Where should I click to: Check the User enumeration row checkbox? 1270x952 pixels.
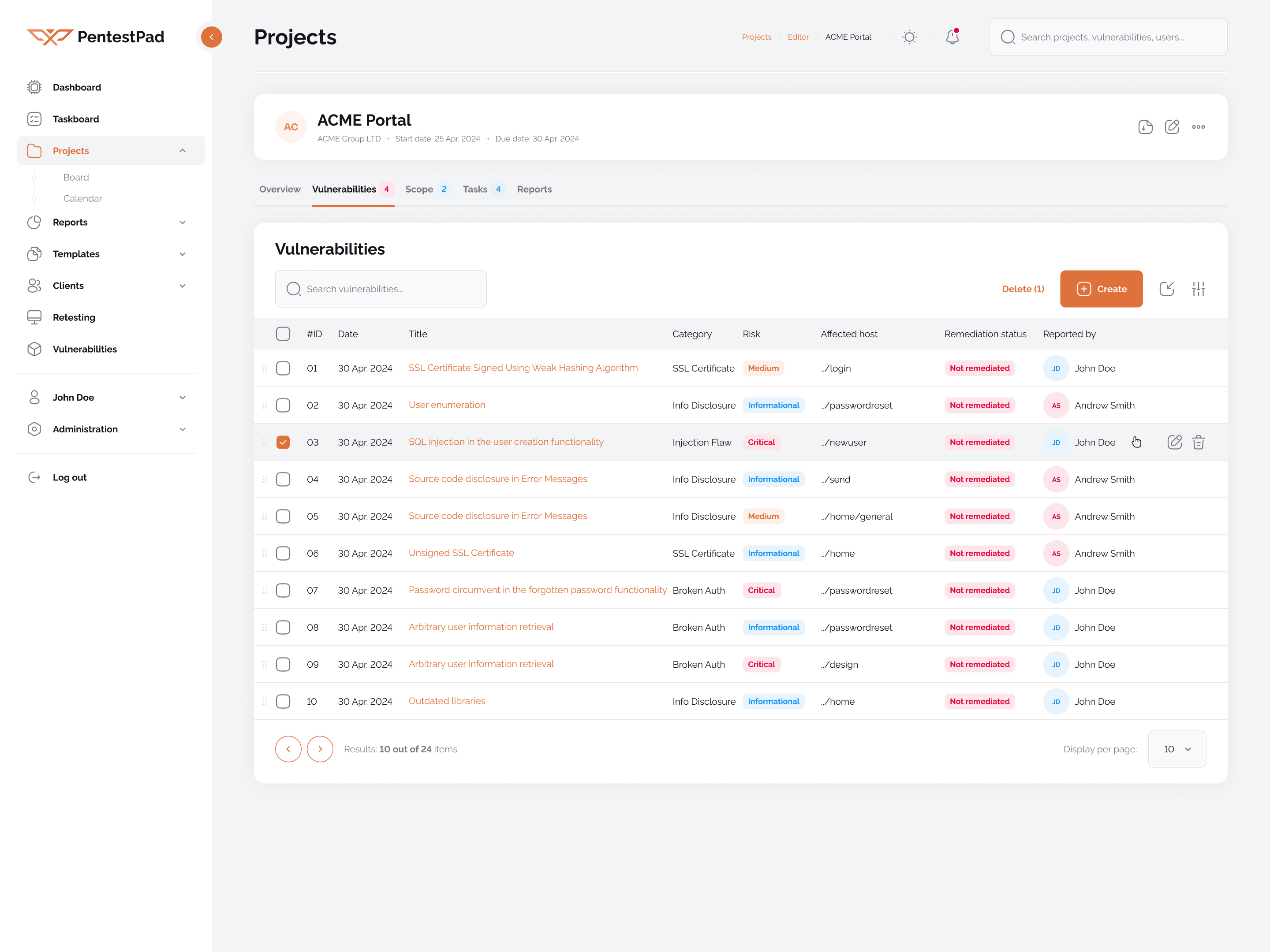coord(283,405)
